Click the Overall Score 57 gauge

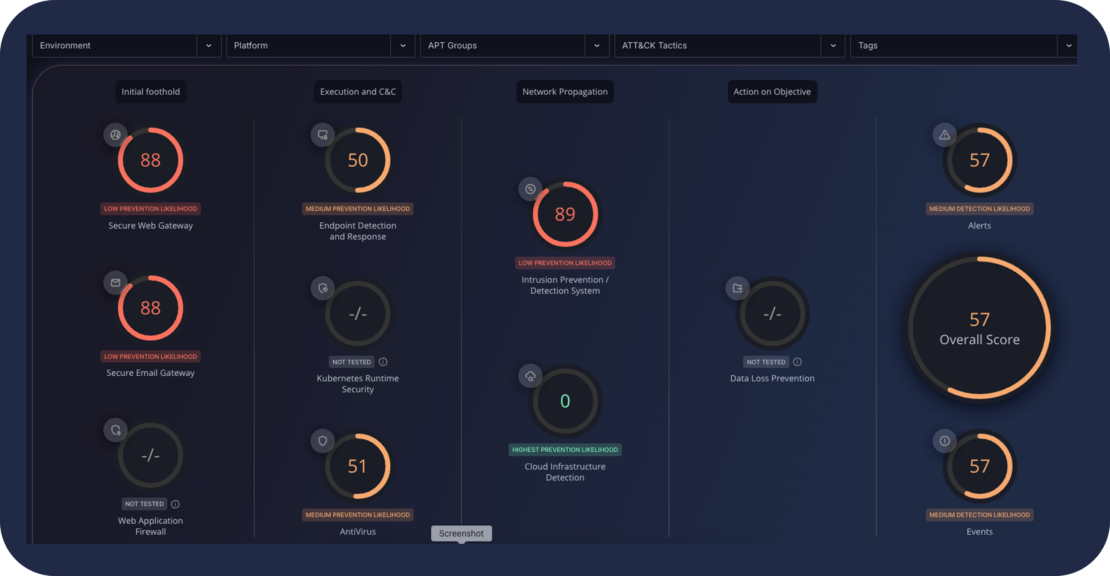tap(980, 328)
